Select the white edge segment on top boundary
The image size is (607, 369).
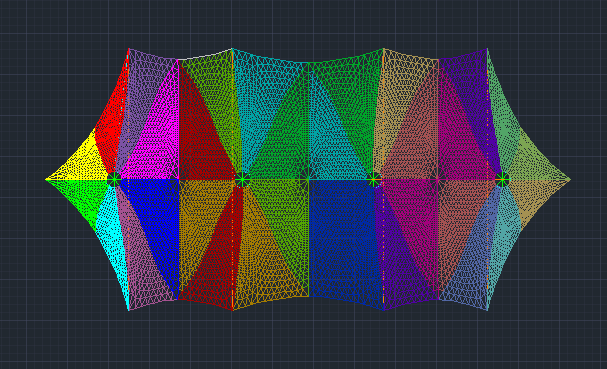205,55
